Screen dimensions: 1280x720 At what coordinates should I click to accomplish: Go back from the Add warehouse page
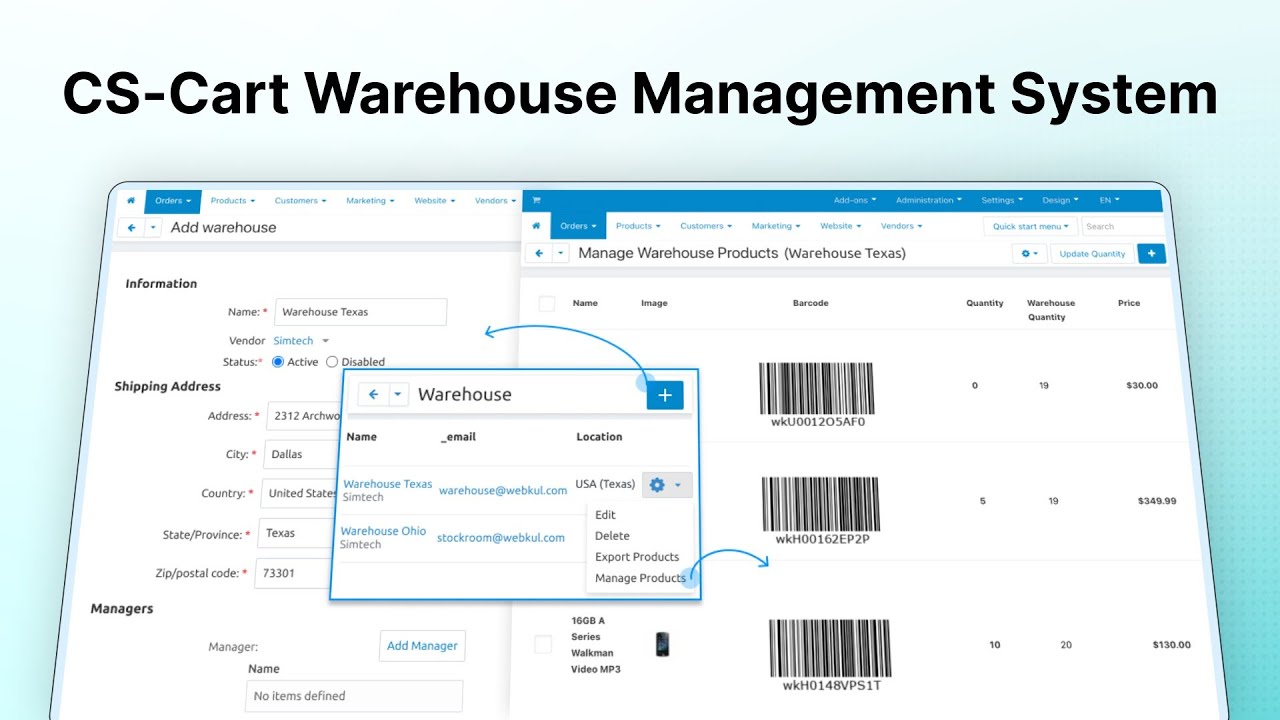tap(131, 227)
